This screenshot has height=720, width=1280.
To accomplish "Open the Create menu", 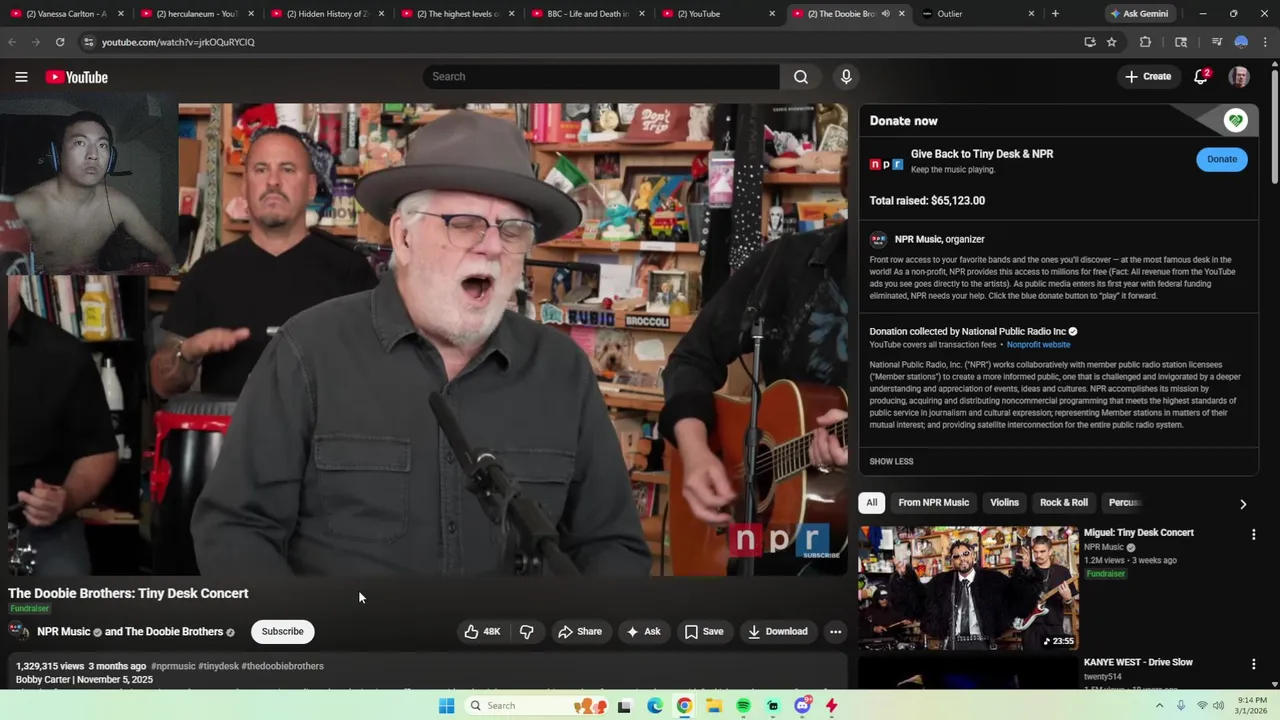I will pyautogui.click(x=1148, y=77).
